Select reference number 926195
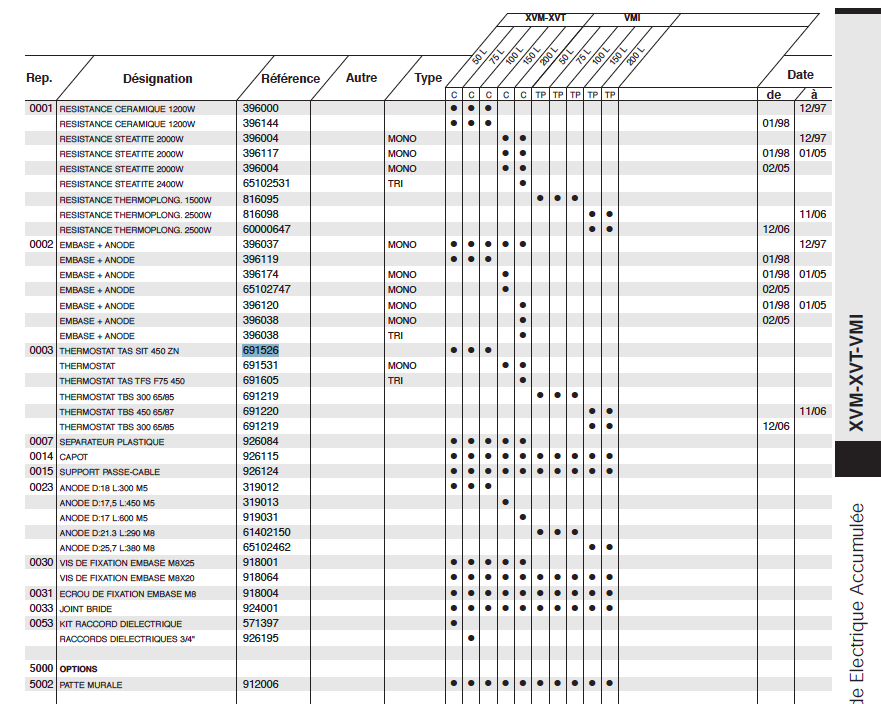The height and width of the screenshot is (704, 881). [261, 638]
